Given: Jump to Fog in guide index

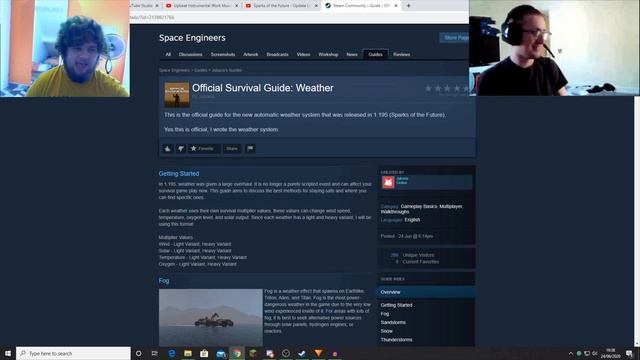Looking at the screenshot, I should (384, 313).
